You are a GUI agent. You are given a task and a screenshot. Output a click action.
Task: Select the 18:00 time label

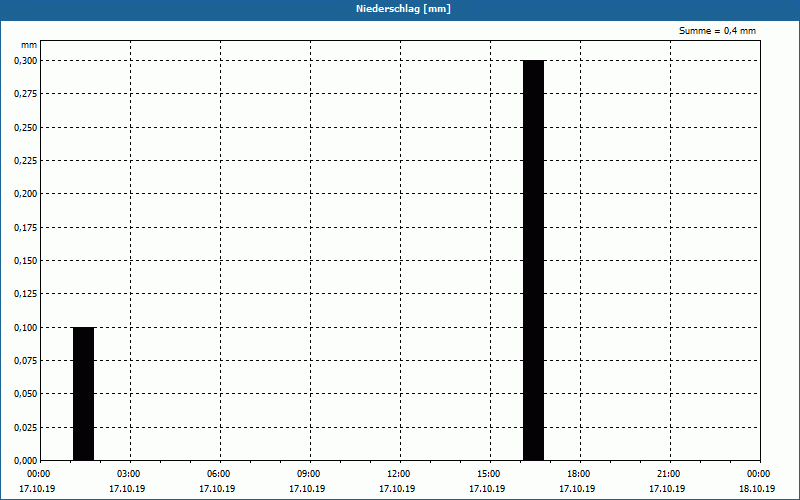[x=579, y=474]
